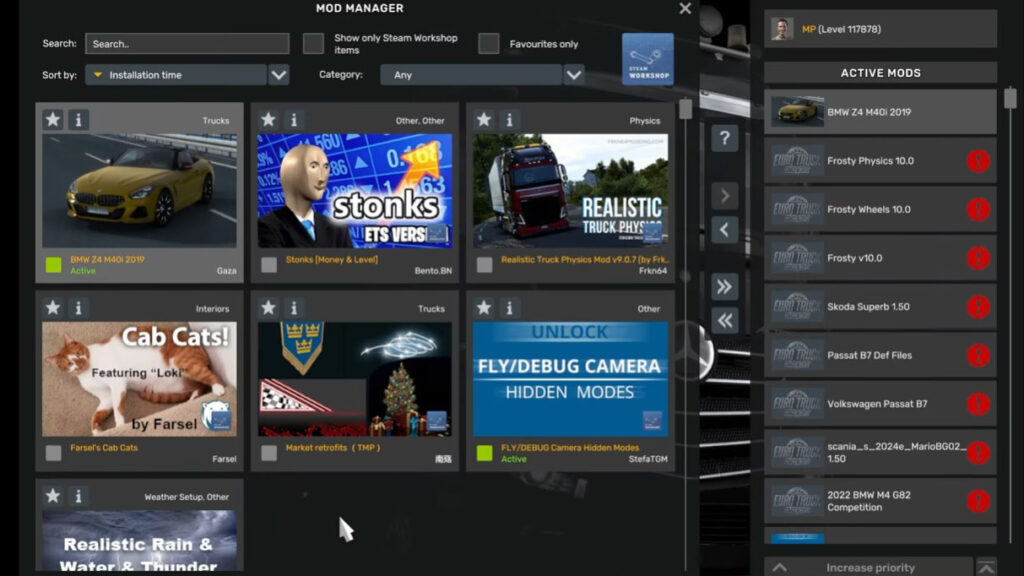Click warning icon on Volkswagen Passat B7
Viewport: 1024px width, 576px height.
[x=978, y=404]
